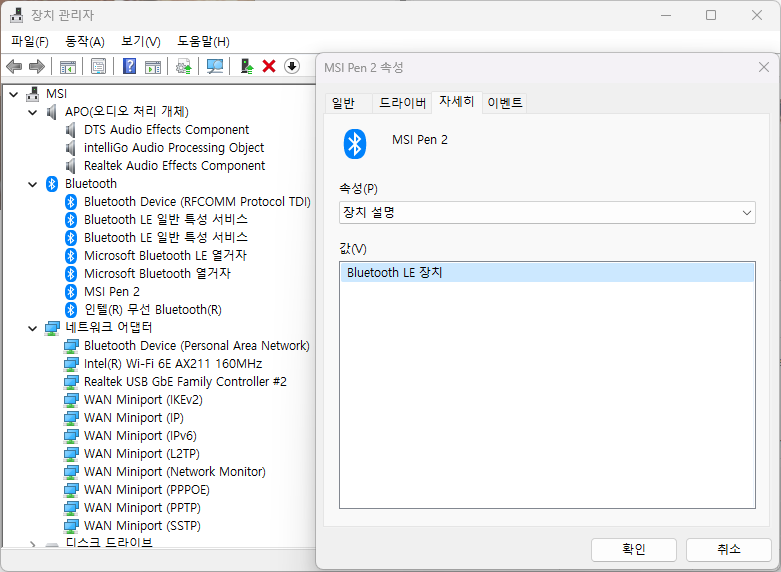The width and height of the screenshot is (781, 572).
Task: Collapse the APO(오디오 처리 개체) category
Action: (33, 112)
